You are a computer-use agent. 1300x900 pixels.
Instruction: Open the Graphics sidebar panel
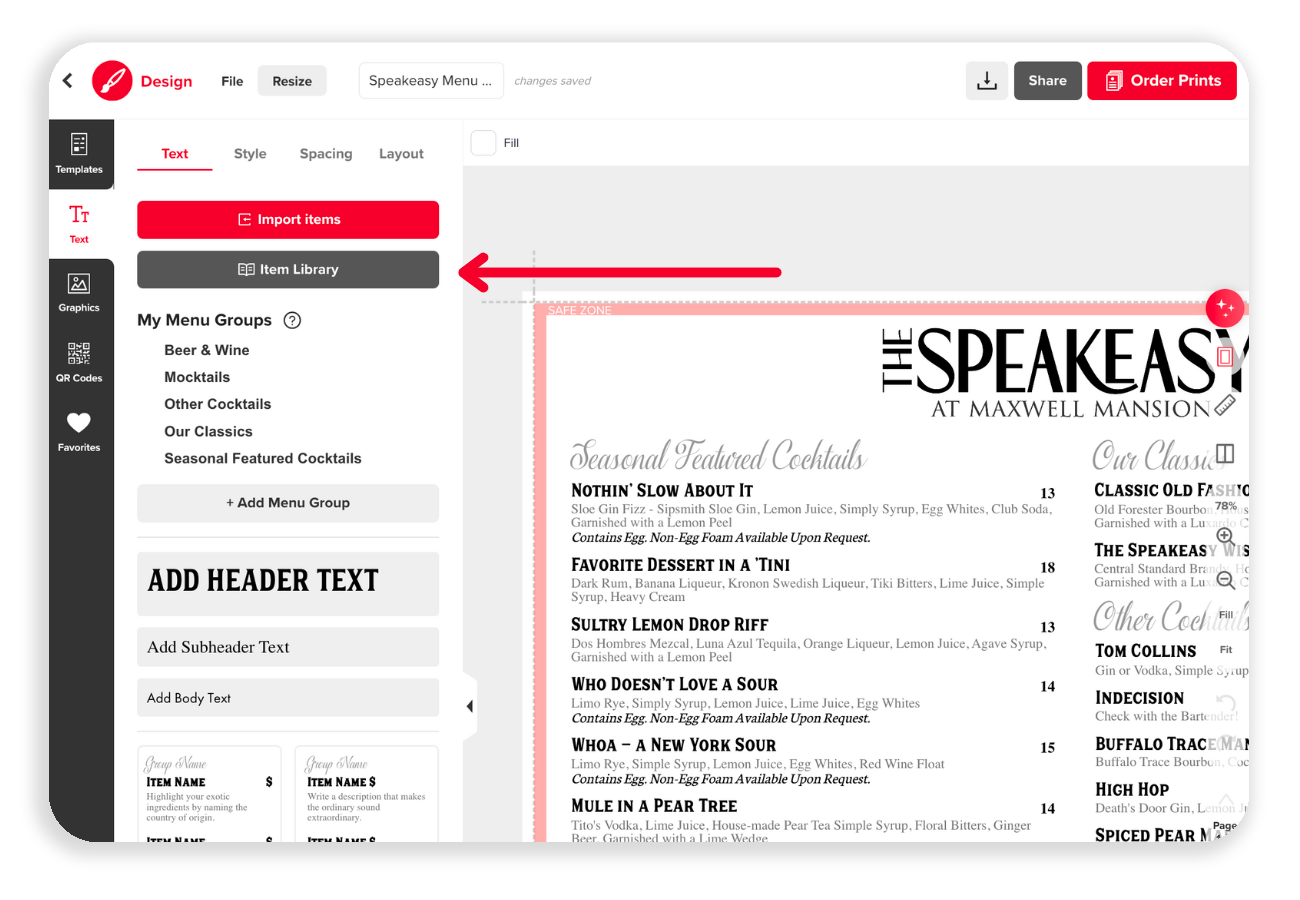tap(79, 293)
